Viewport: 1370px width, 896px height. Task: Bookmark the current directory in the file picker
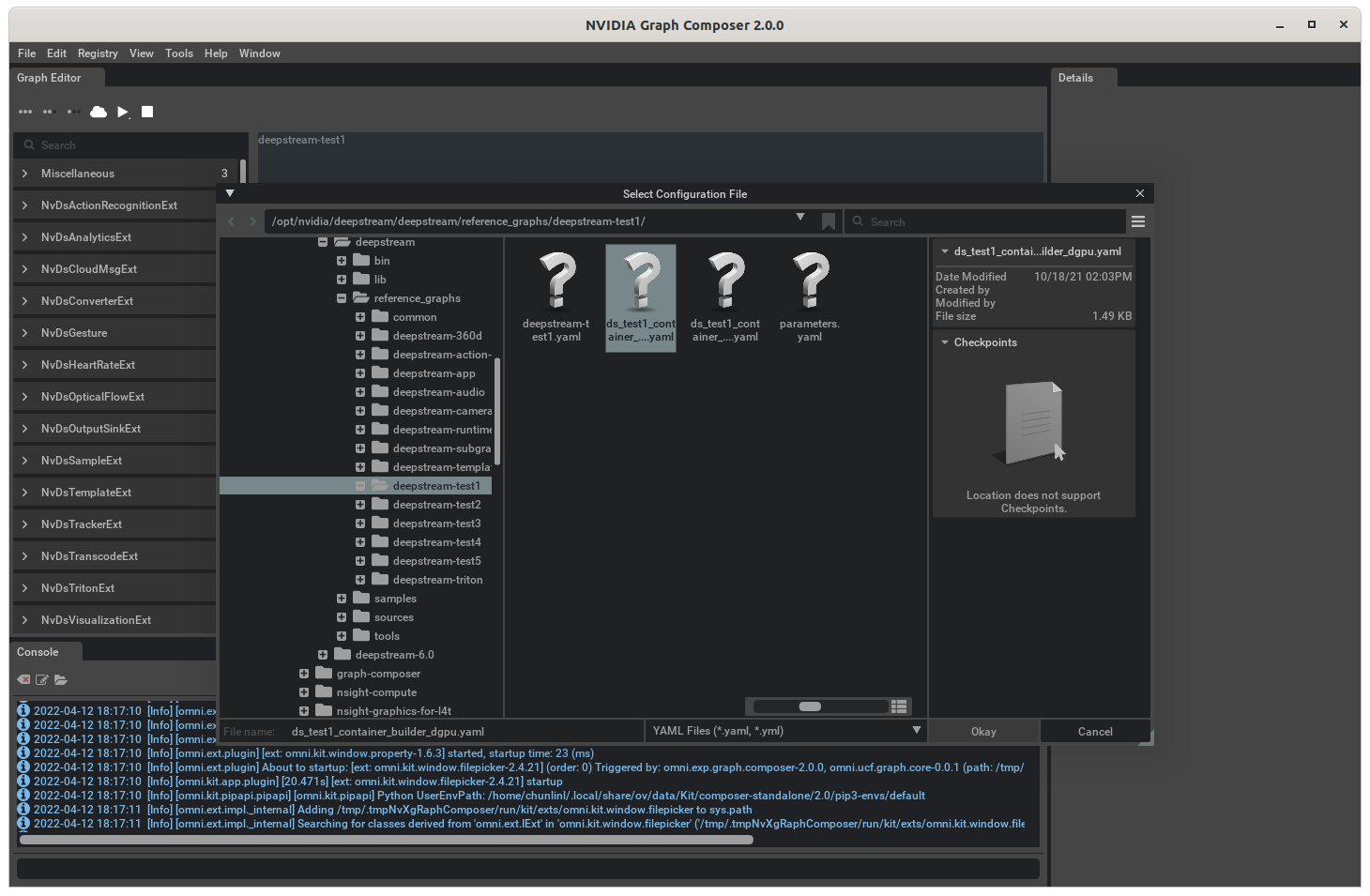[x=829, y=221]
